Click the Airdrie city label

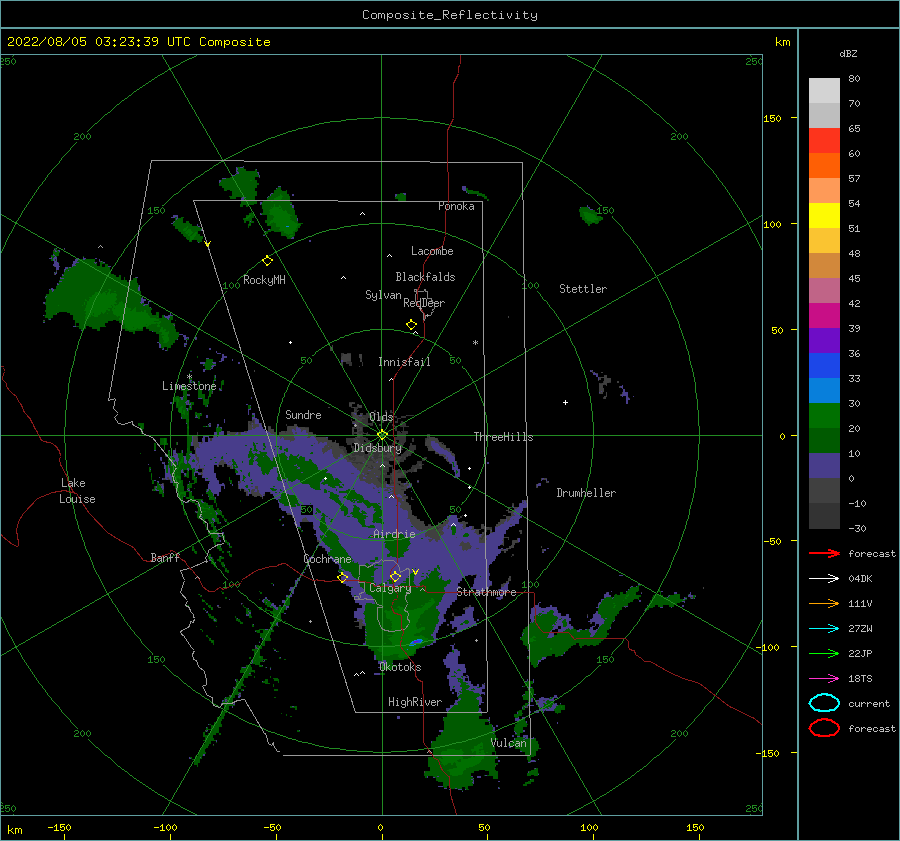(x=394, y=534)
